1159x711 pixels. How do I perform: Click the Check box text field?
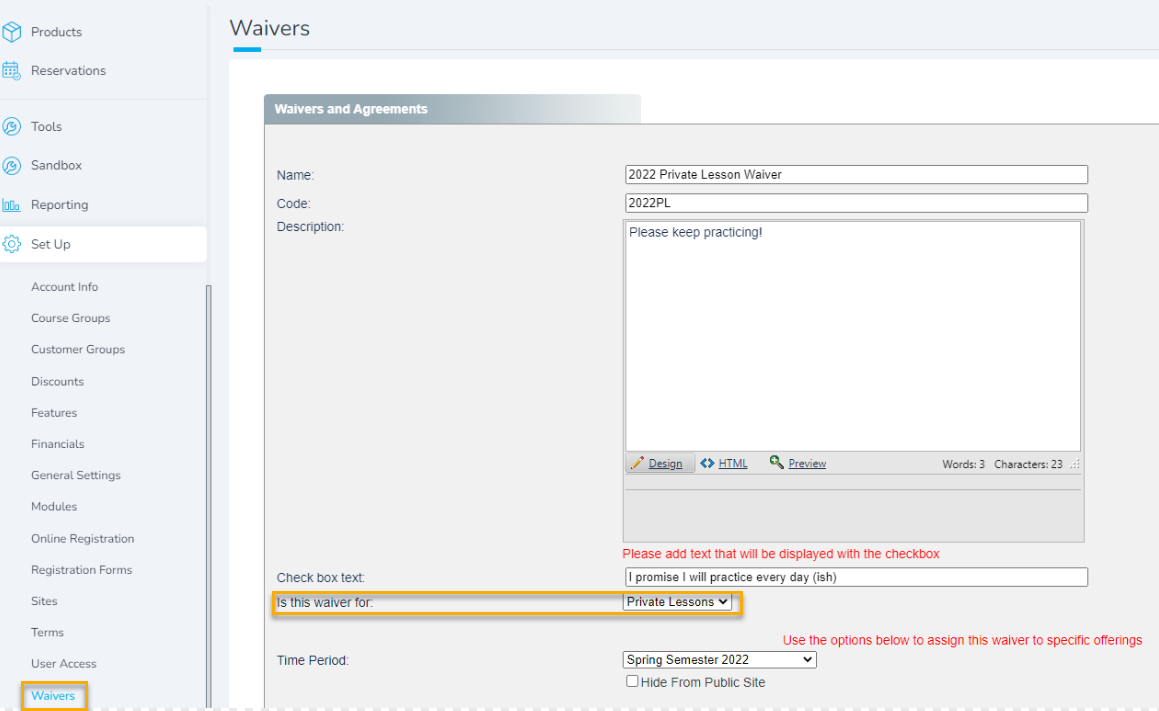(856, 576)
